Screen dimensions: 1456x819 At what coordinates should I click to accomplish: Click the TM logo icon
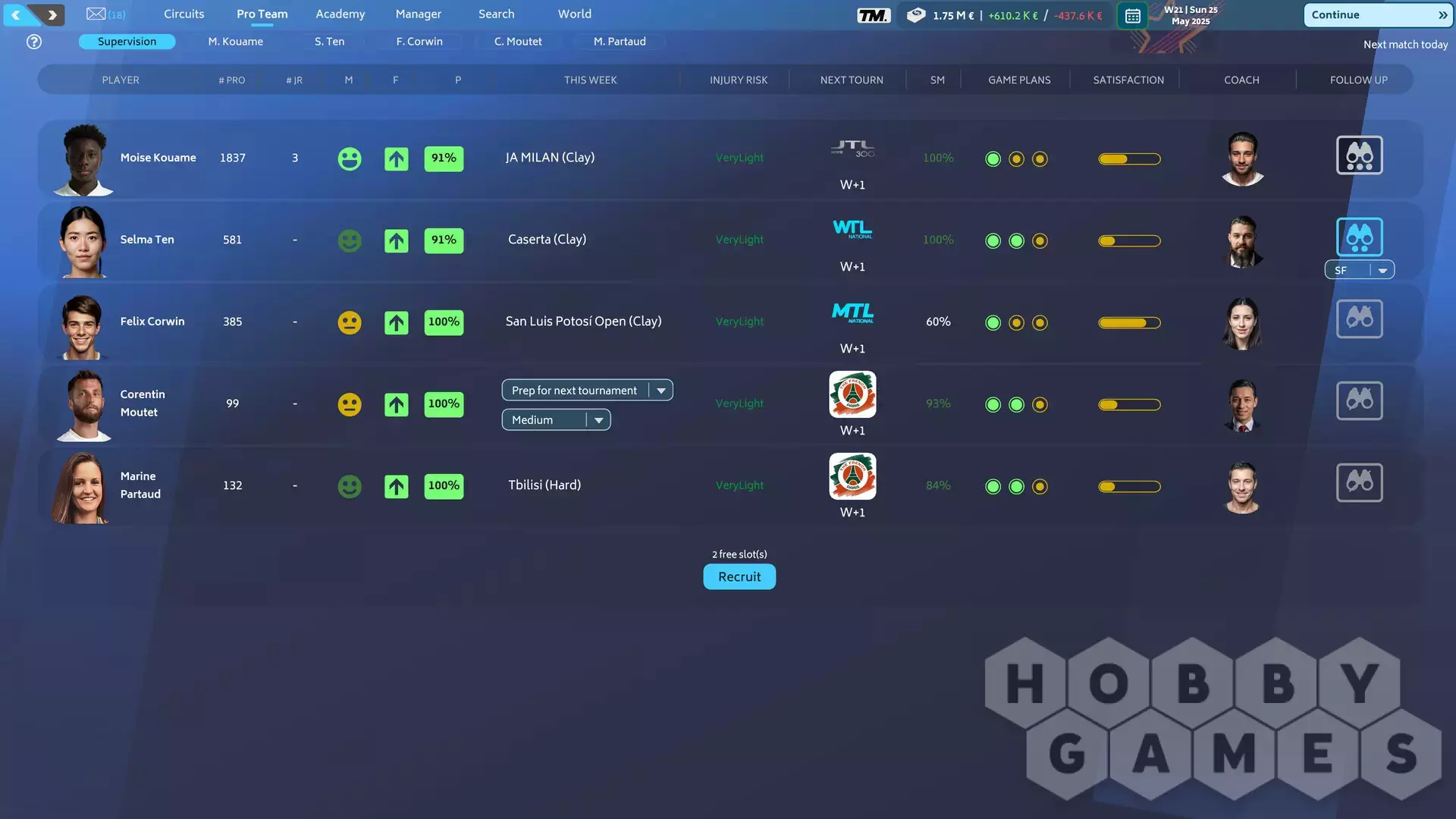(873, 15)
